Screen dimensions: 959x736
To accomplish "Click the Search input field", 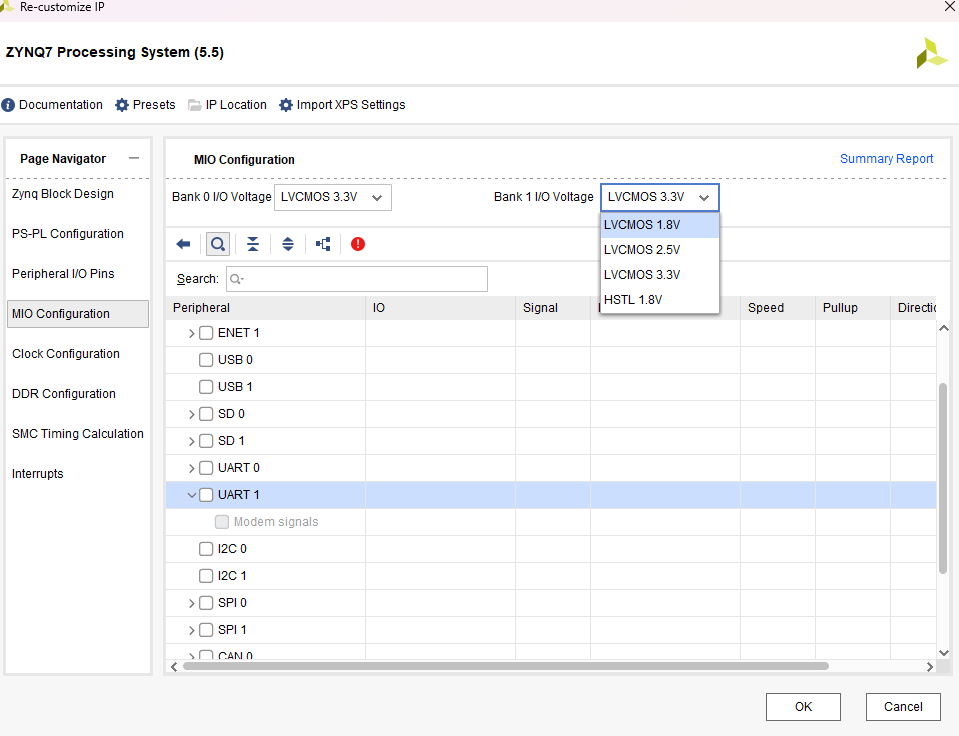I will tap(357, 279).
